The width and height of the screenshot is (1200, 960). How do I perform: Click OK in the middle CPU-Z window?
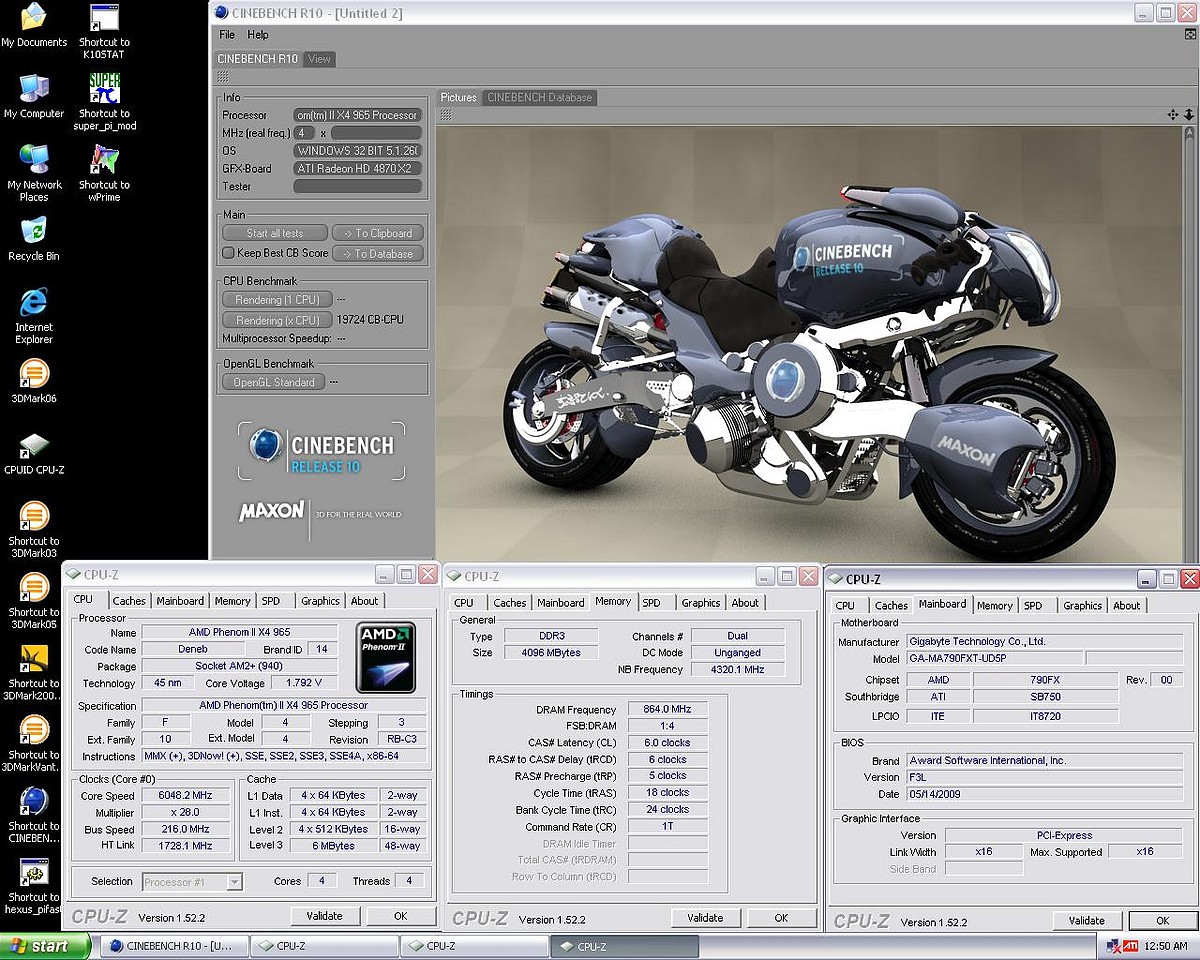[781, 918]
